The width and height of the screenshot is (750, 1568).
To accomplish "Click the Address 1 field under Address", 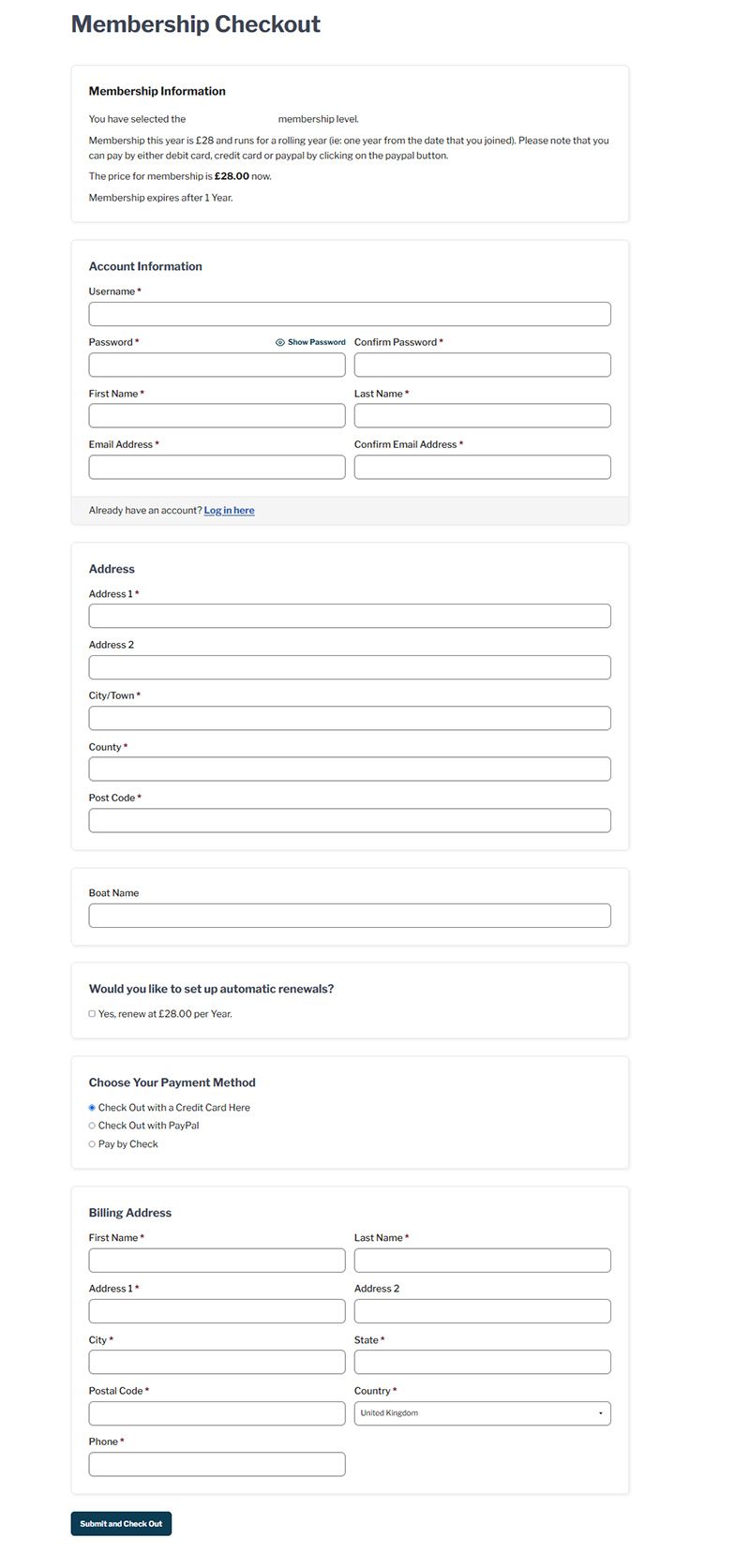I will click(350, 617).
